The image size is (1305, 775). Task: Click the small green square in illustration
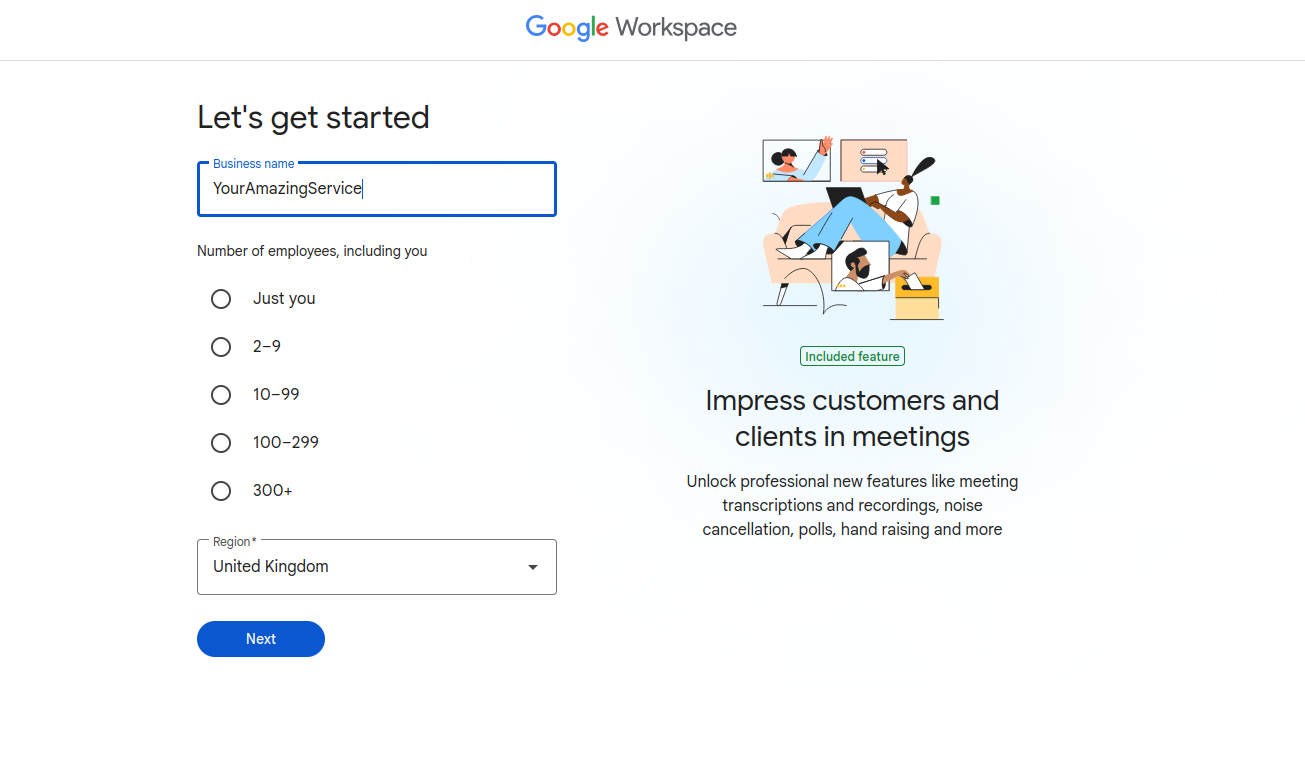pyautogui.click(x=935, y=201)
